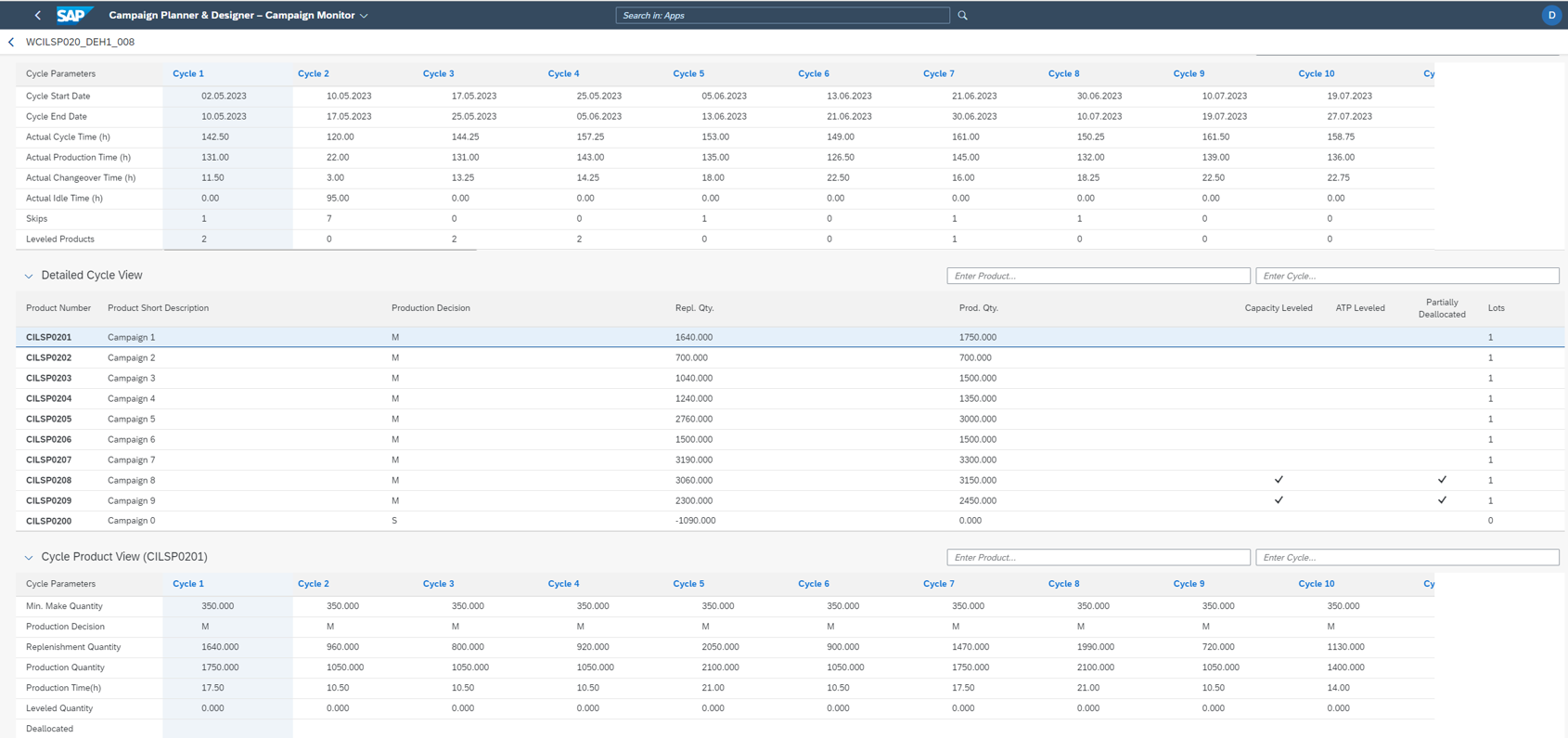1568x738 pixels.
Task: Open Cycle 7 link in Cycle Product View
Action: coord(939,584)
